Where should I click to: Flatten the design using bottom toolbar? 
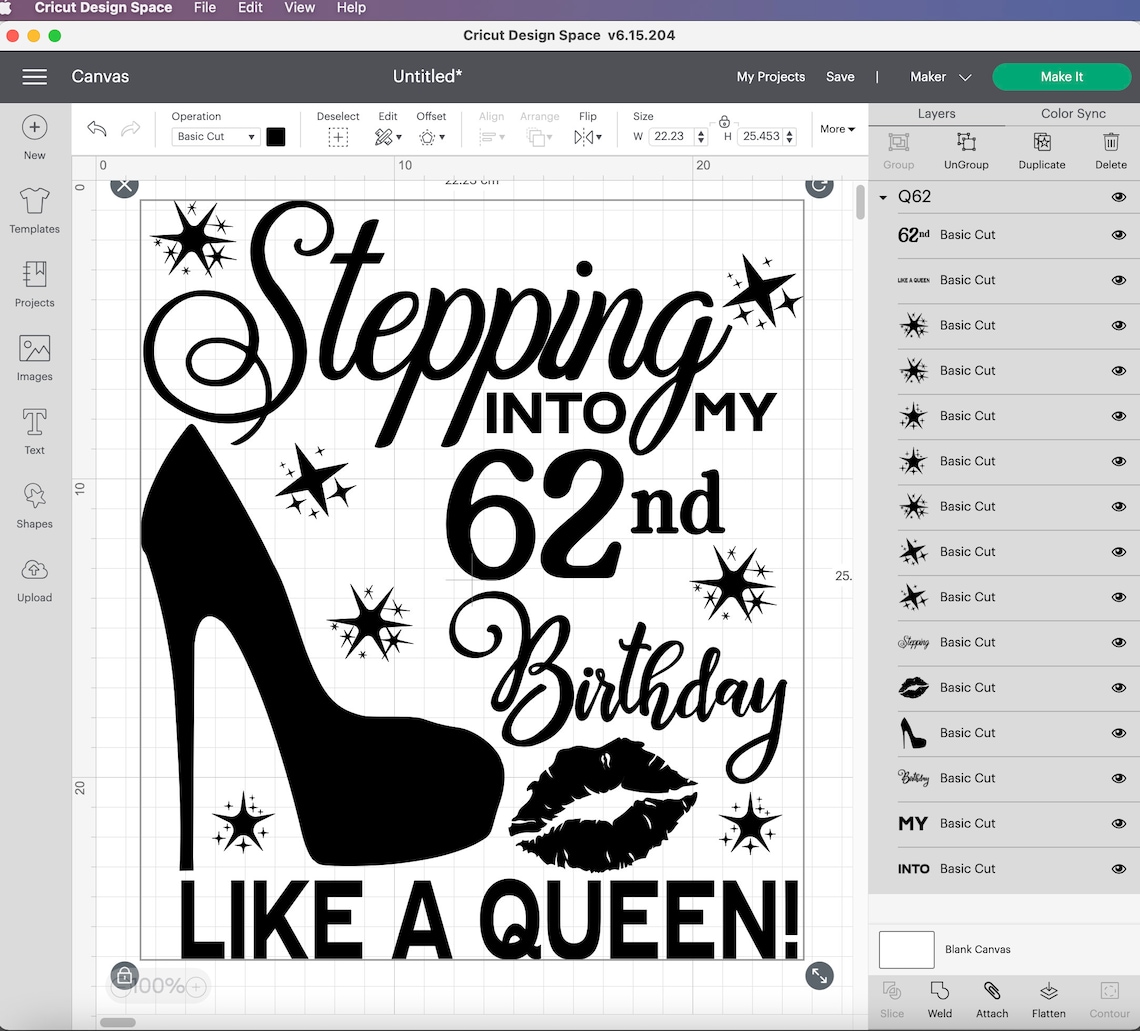pyautogui.click(x=1048, y=999)
